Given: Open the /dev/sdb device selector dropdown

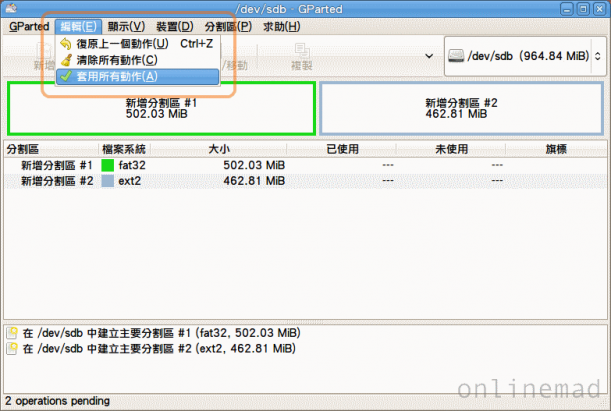Looking at the screenshot, I should (525, 56).
